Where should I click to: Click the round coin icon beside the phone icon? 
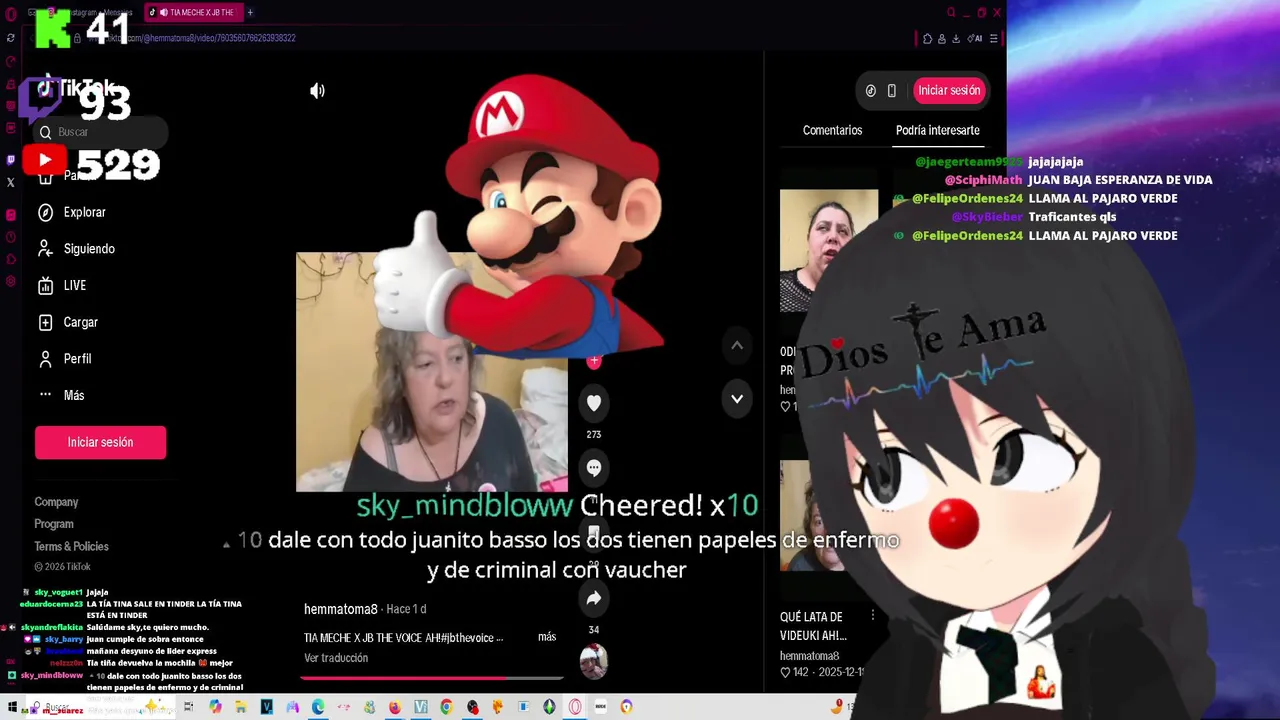[870, 91]
